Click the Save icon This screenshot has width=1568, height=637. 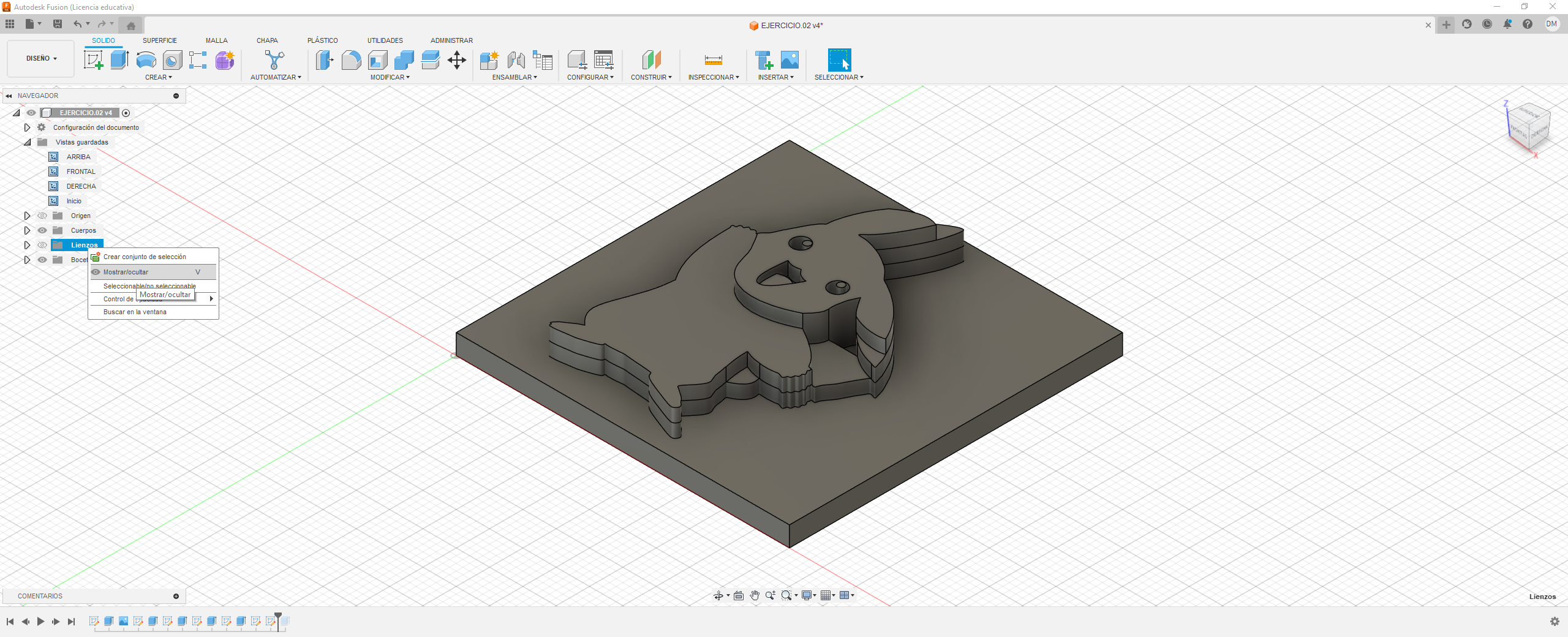[x=58, y=24]
